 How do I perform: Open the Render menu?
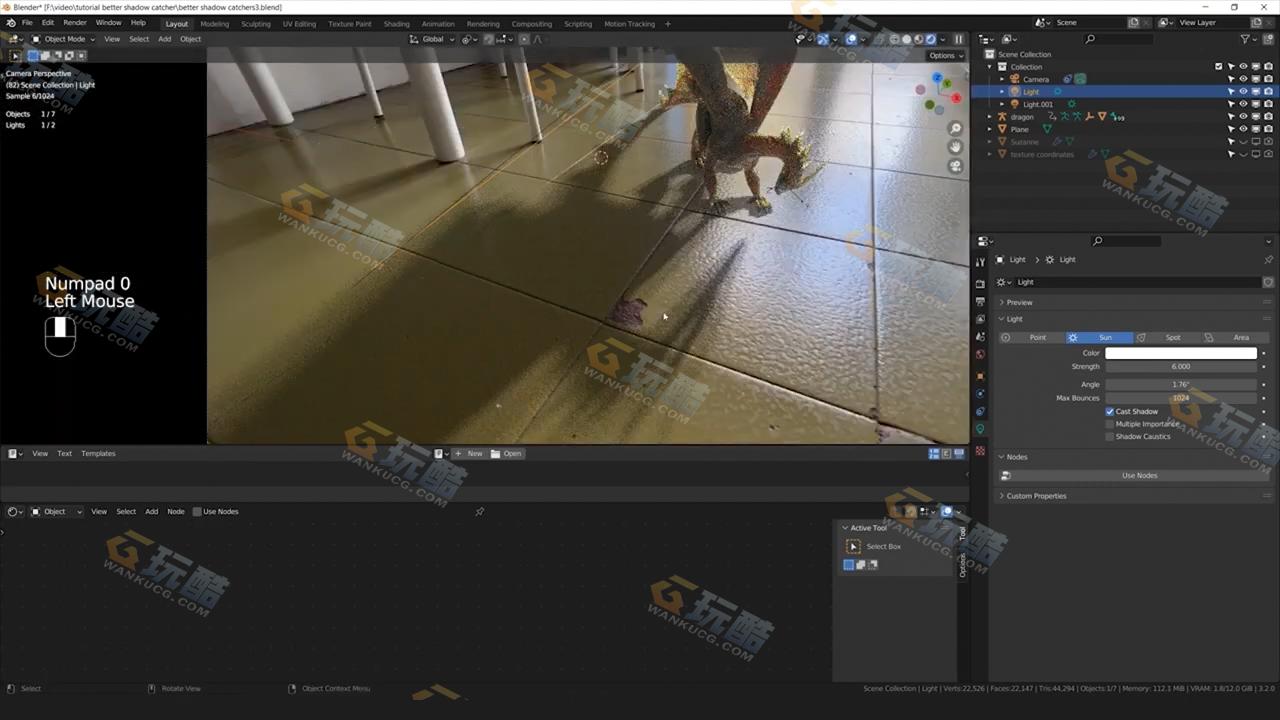click(75, 23)
